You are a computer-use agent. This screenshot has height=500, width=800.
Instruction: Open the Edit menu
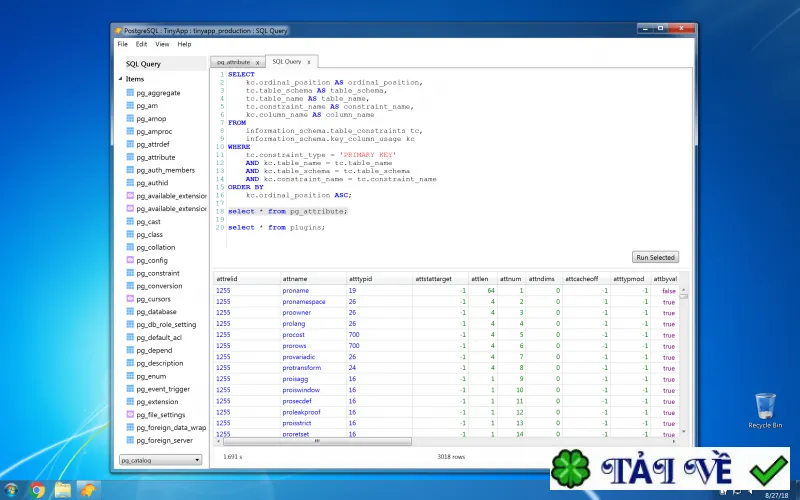[x=141, y=44]
